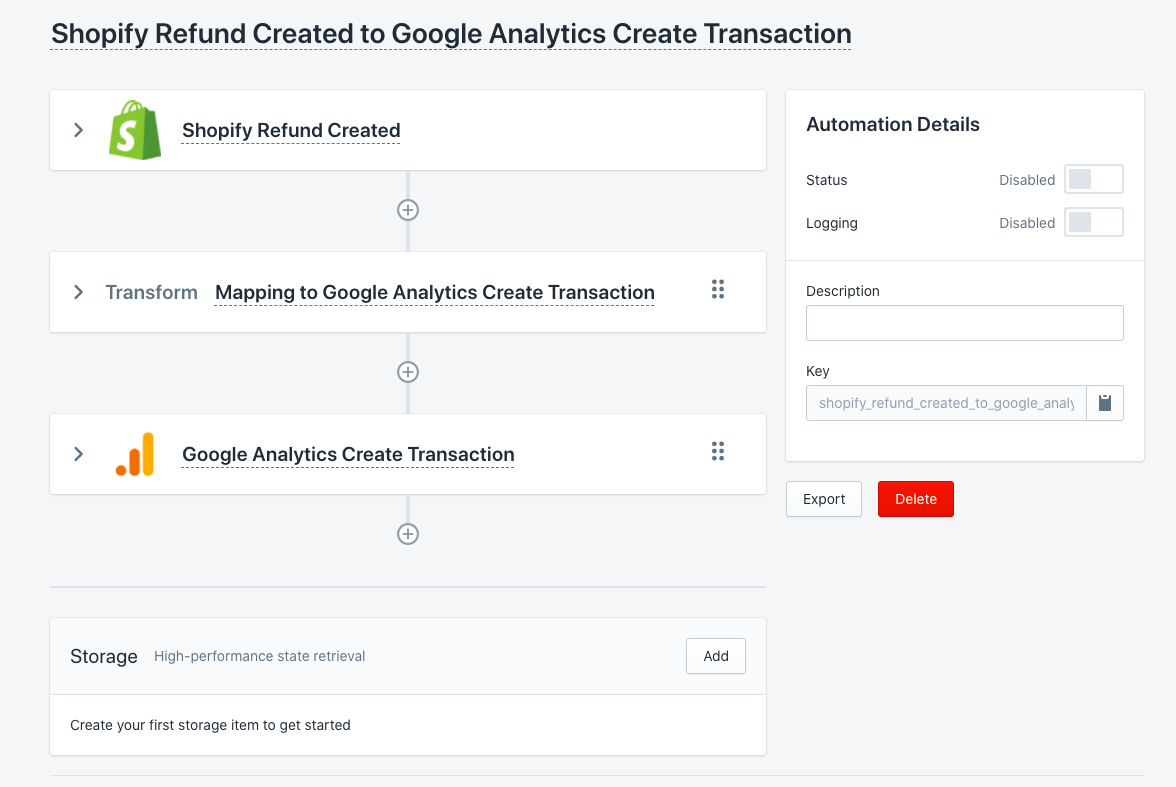The width and height of the screenshot is (1176, 787).
Task: Expand the Shopify Refund Created step
Action: click(79, 130)
